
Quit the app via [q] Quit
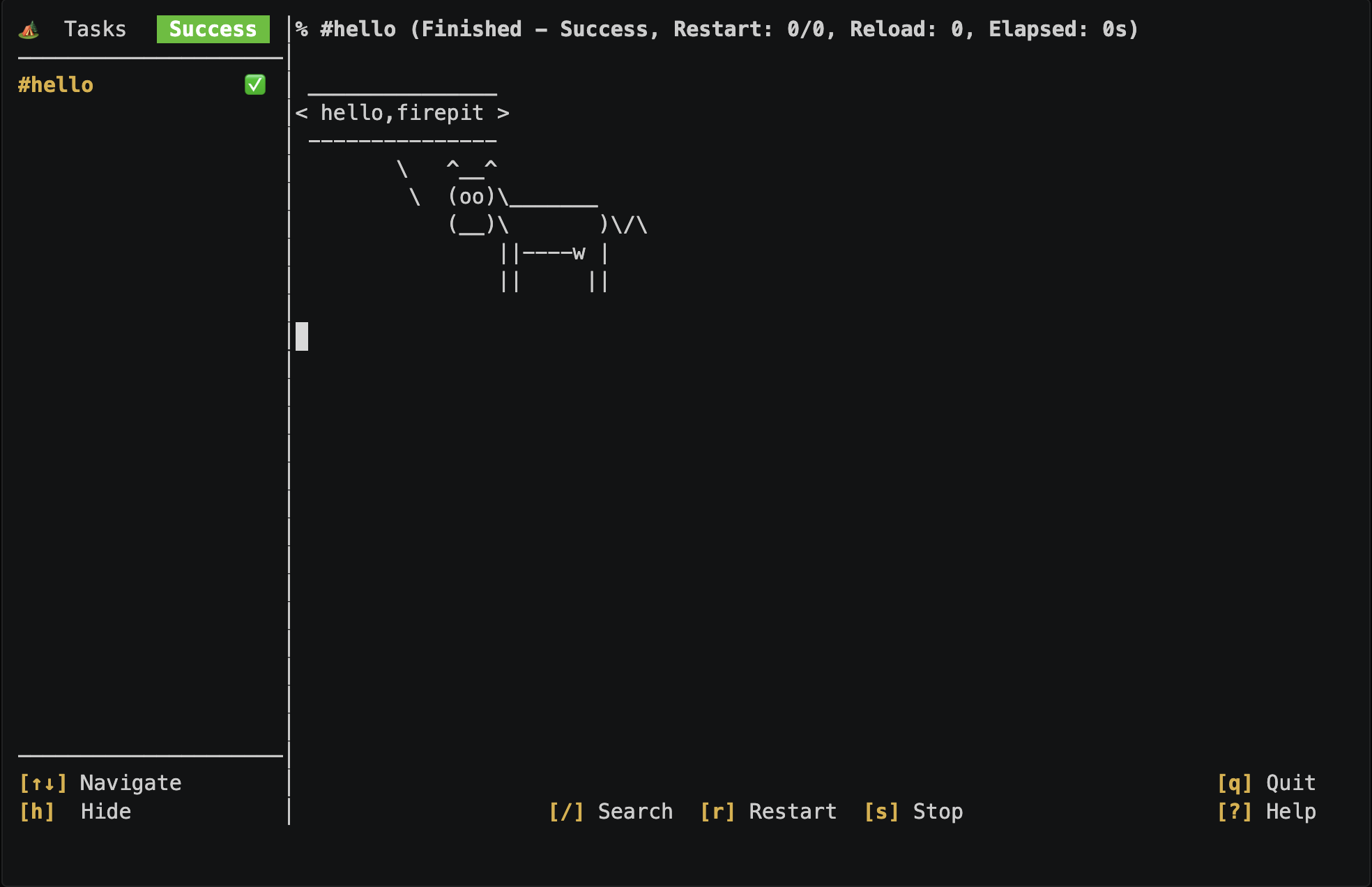[x=1266, y=783]
